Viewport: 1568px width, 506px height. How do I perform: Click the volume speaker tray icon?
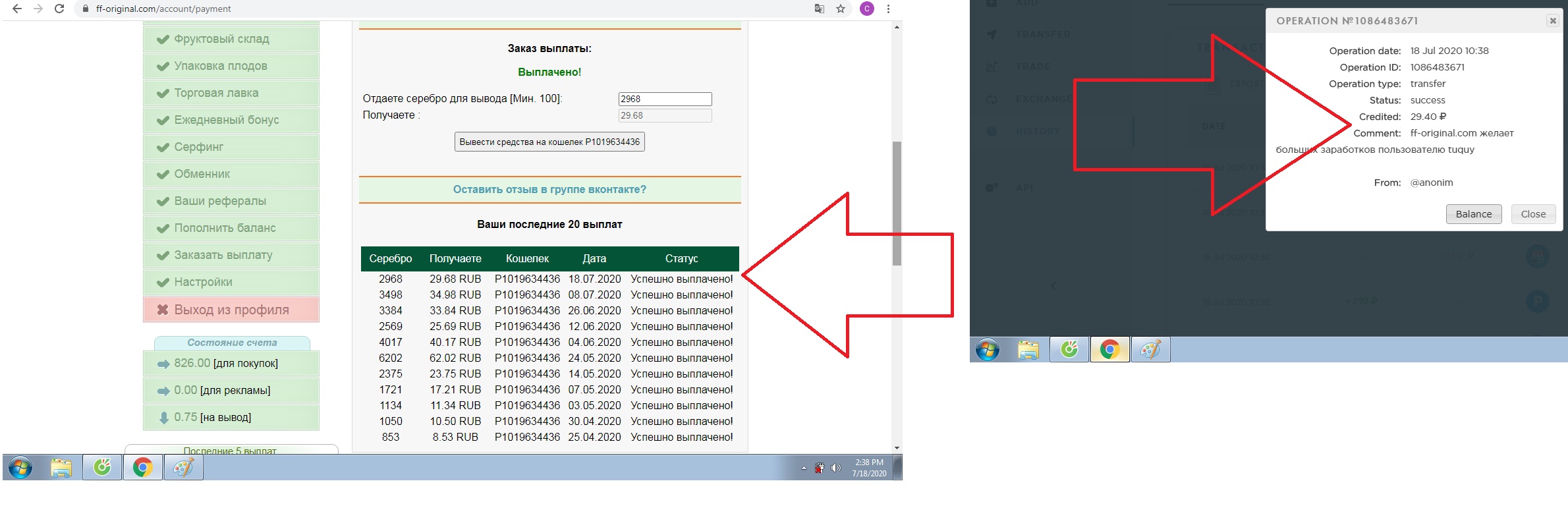tap(836, 468)
